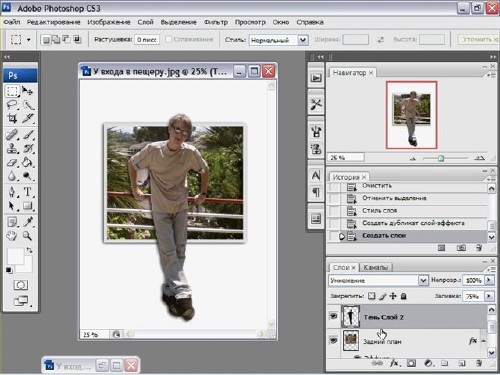Click the Уточнить край button
Screen dimensions: 500x375
(x=479, y=40)
